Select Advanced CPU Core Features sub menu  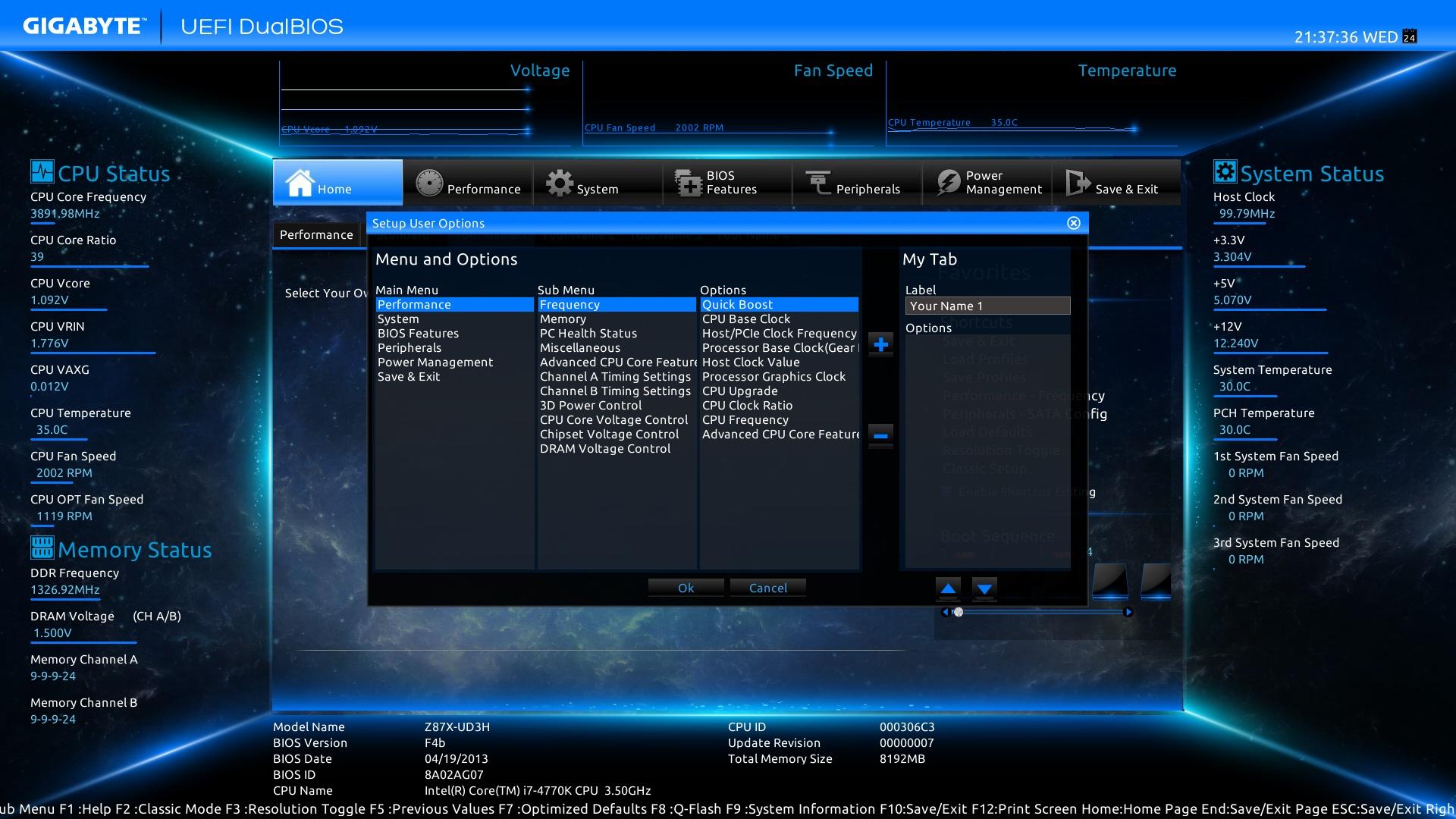[617, 362]
